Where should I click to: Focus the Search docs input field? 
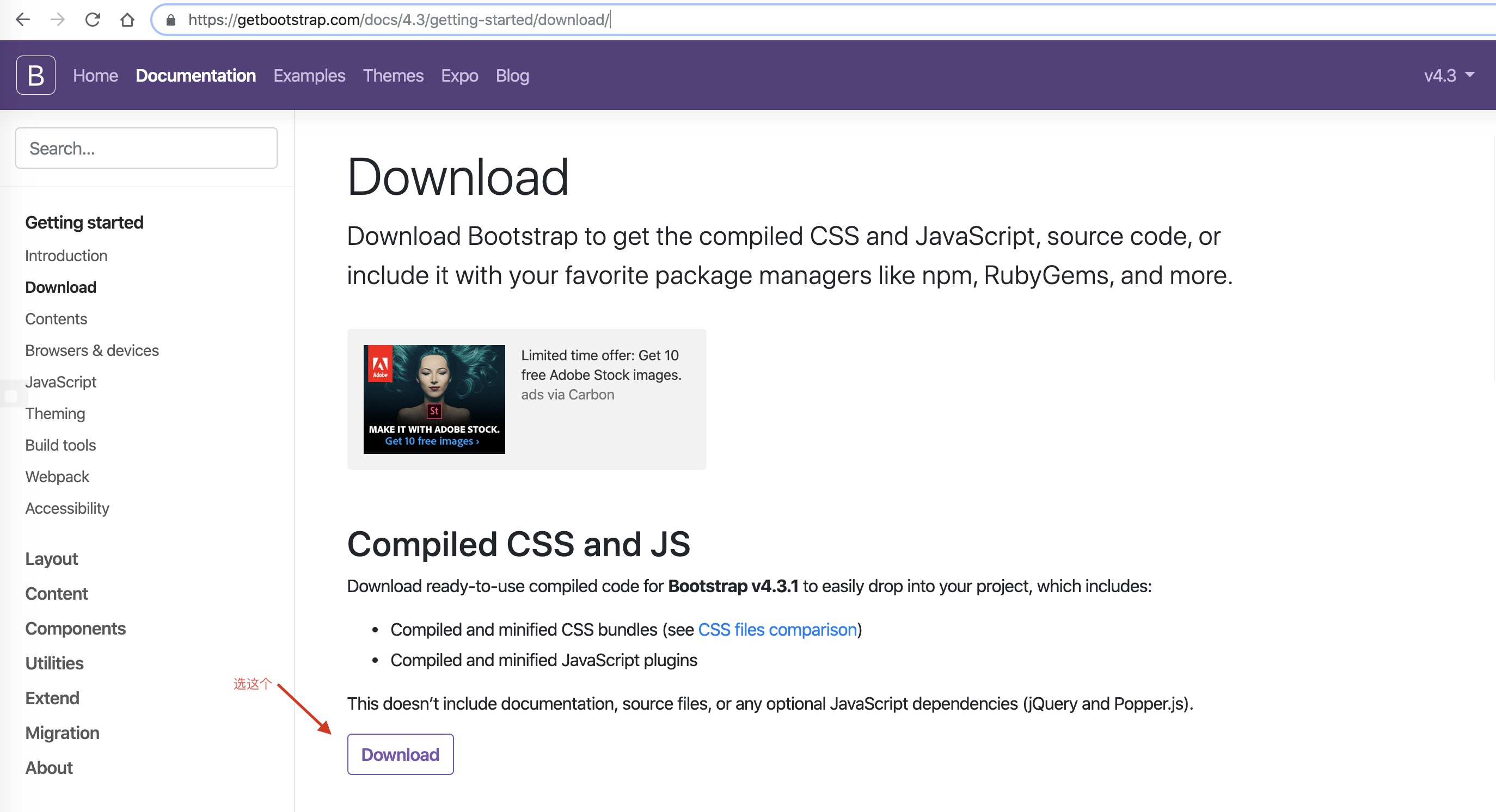(x=146, y=149)
